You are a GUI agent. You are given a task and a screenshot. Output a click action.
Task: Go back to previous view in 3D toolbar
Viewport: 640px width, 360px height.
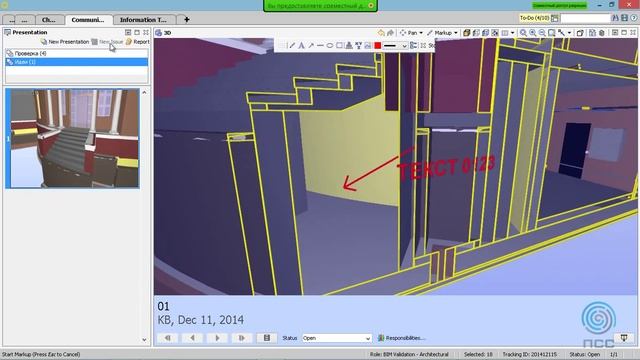(x=381, y=33)
